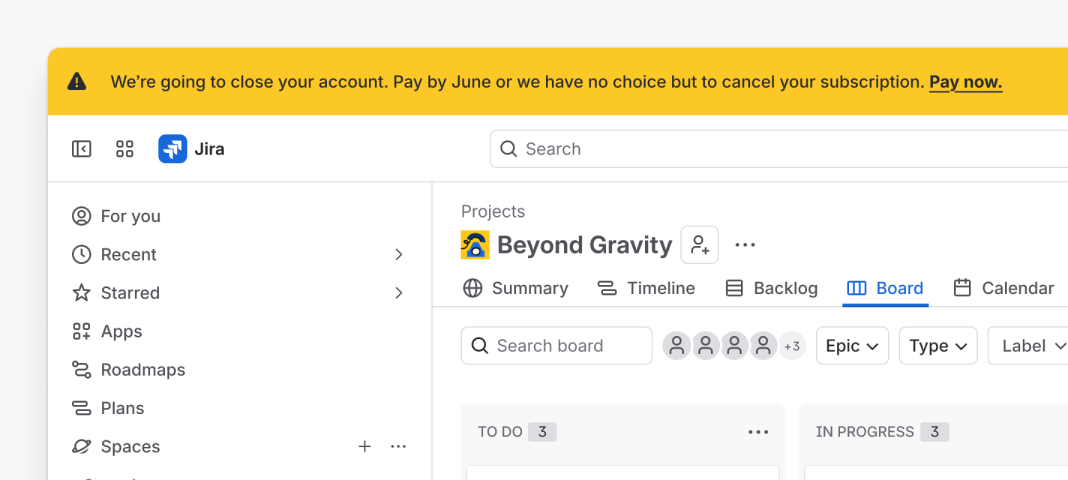Screen dimensions: 1068x480
Task: Click the add people icon beside Beyond Gravity
Action: tap(700, 244)
